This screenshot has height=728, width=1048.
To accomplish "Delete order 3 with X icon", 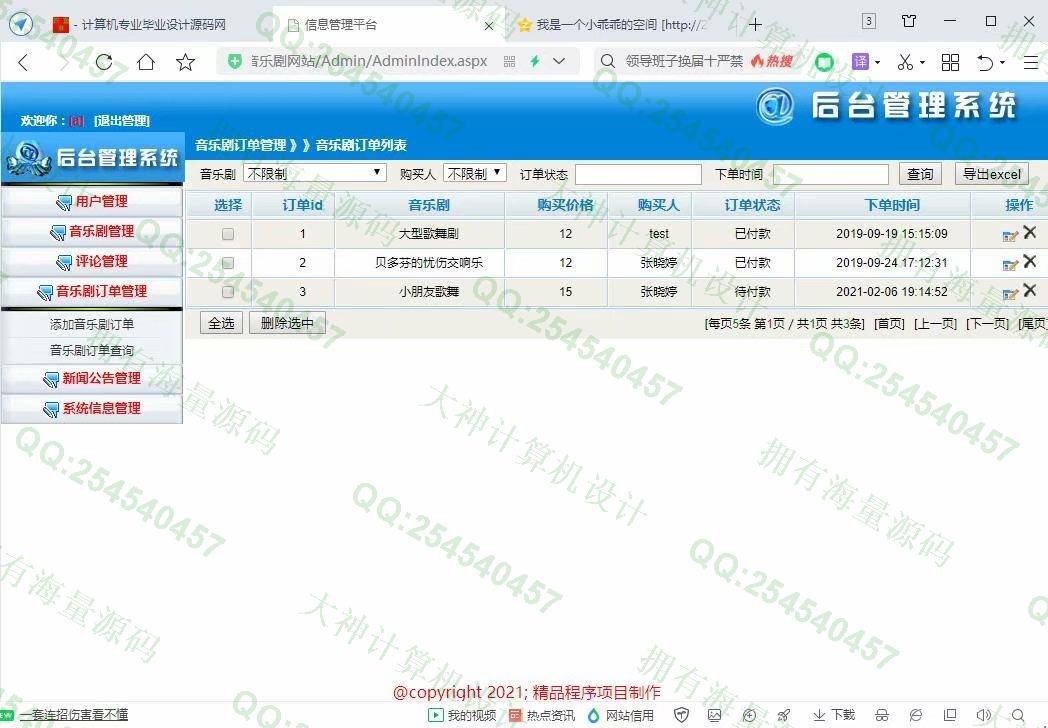I will [1029, 290].
